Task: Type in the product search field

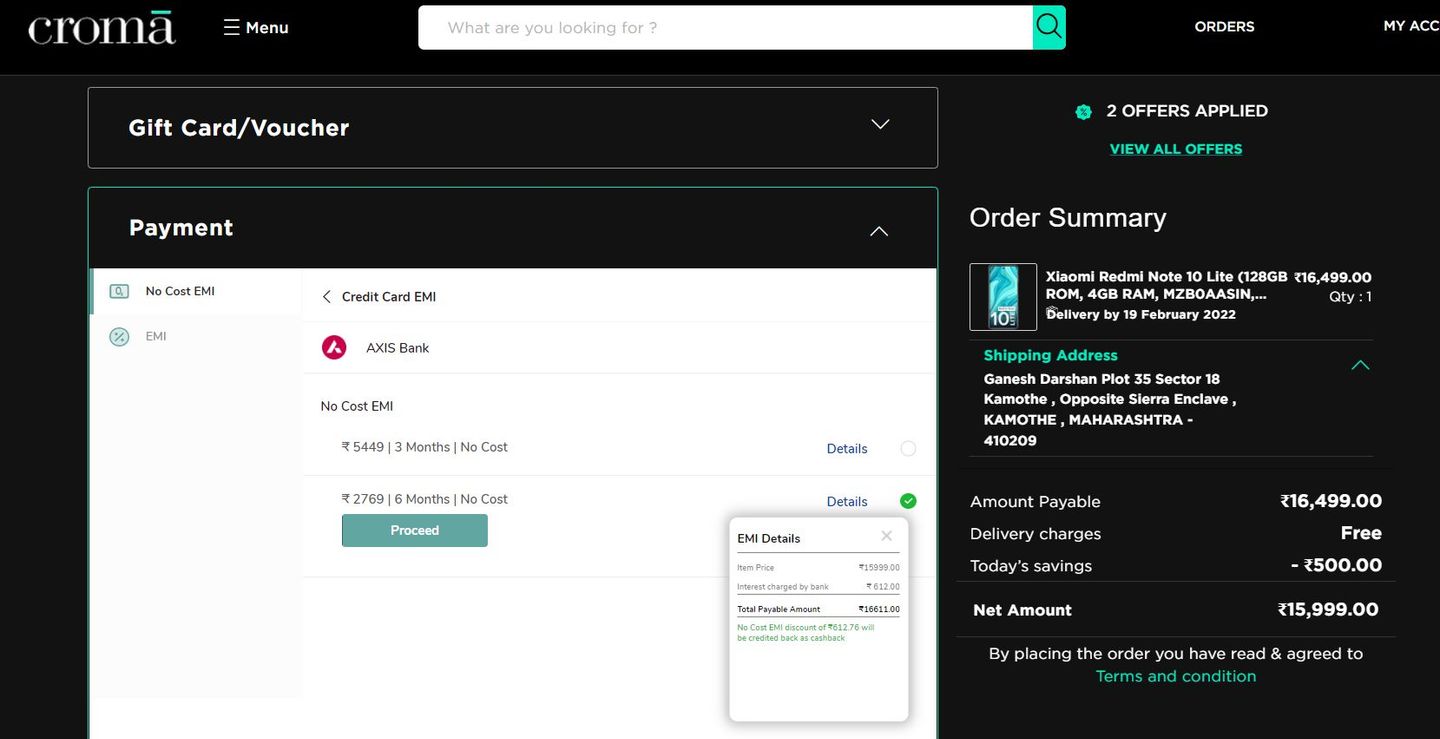Action: pos(725,28)
